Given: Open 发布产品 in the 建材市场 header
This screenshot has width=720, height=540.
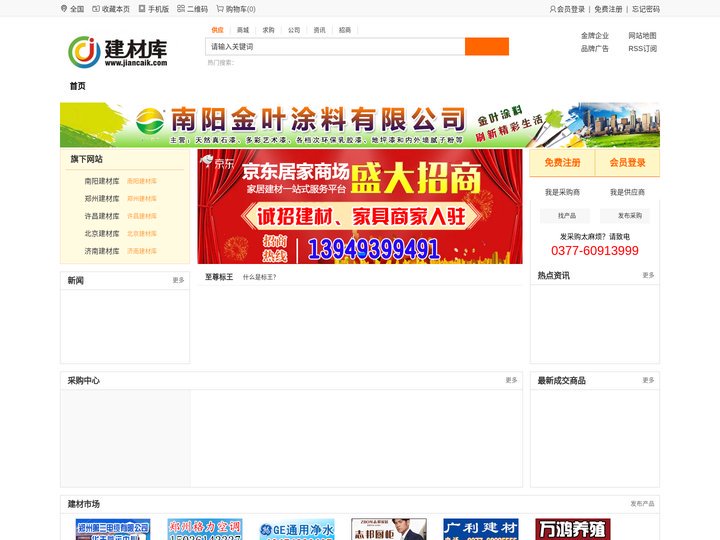Looking at the screenshot, I should coord(642,504).
